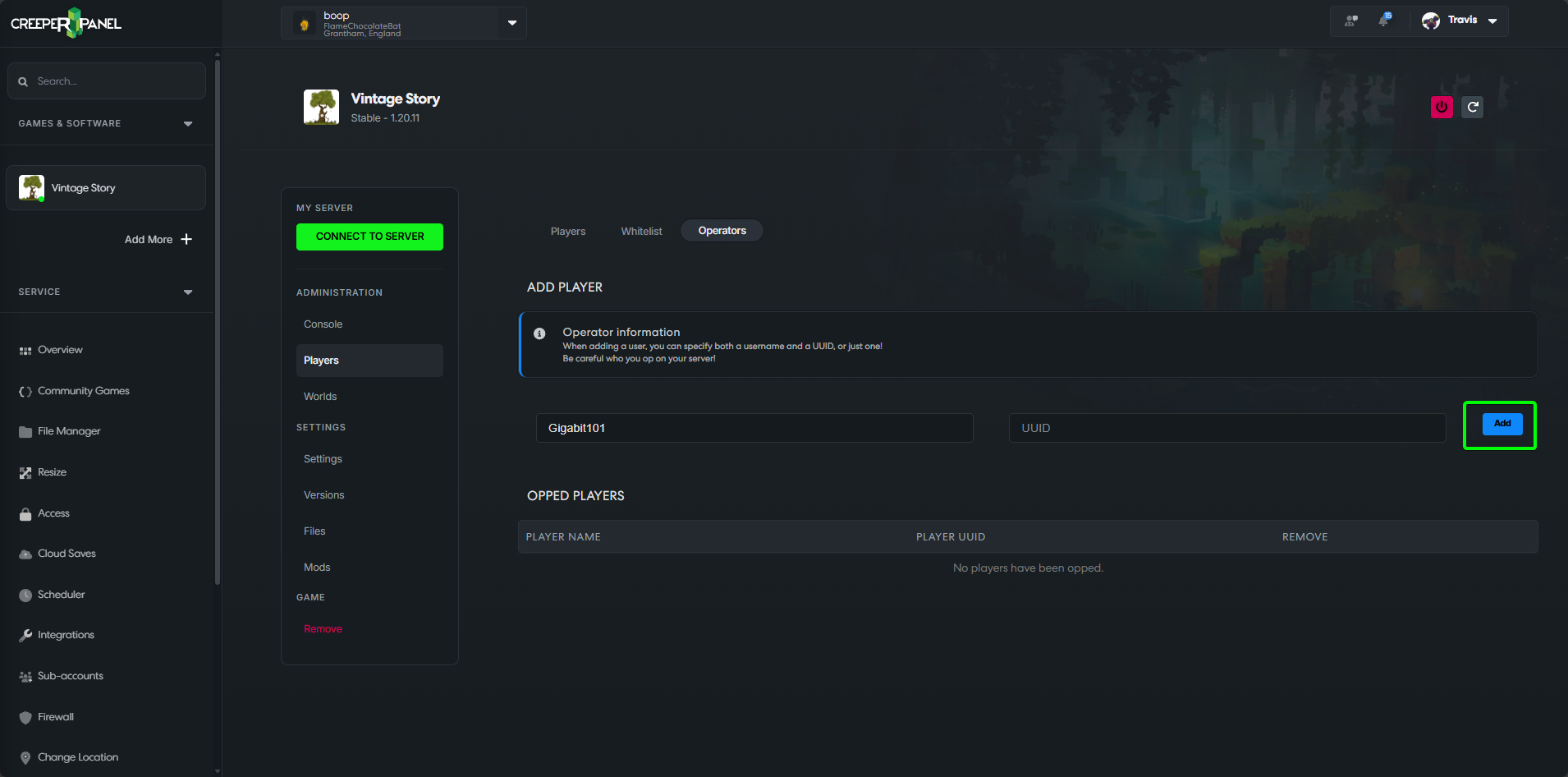1568x777 pixels.
Task: Click the Add More label
Action: point(149,240)
